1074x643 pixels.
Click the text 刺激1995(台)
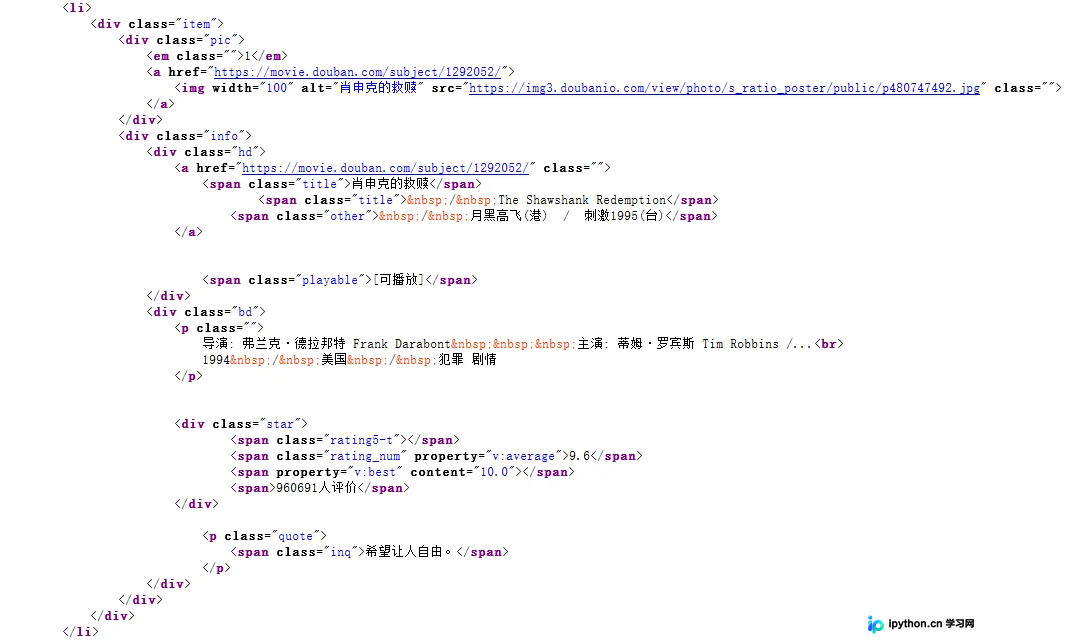623,216
